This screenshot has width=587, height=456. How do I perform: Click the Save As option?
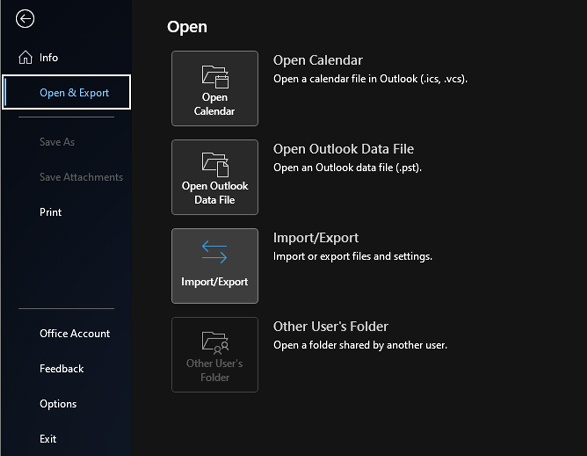tap(66, 142)
